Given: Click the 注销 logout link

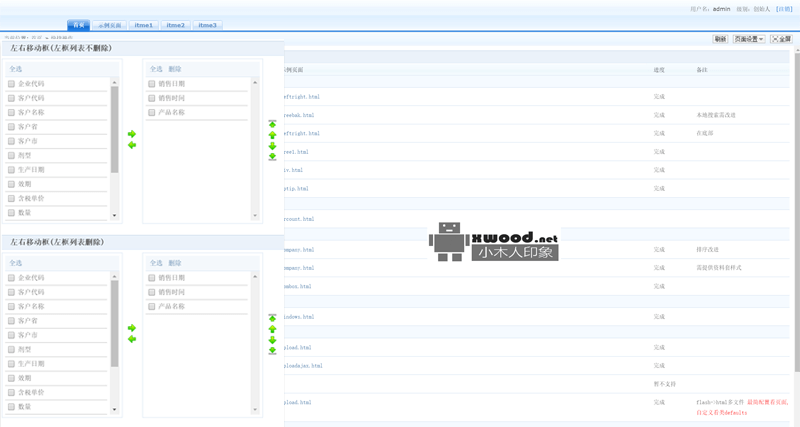Looking at the screenshot, I should [x=784, y=9].
